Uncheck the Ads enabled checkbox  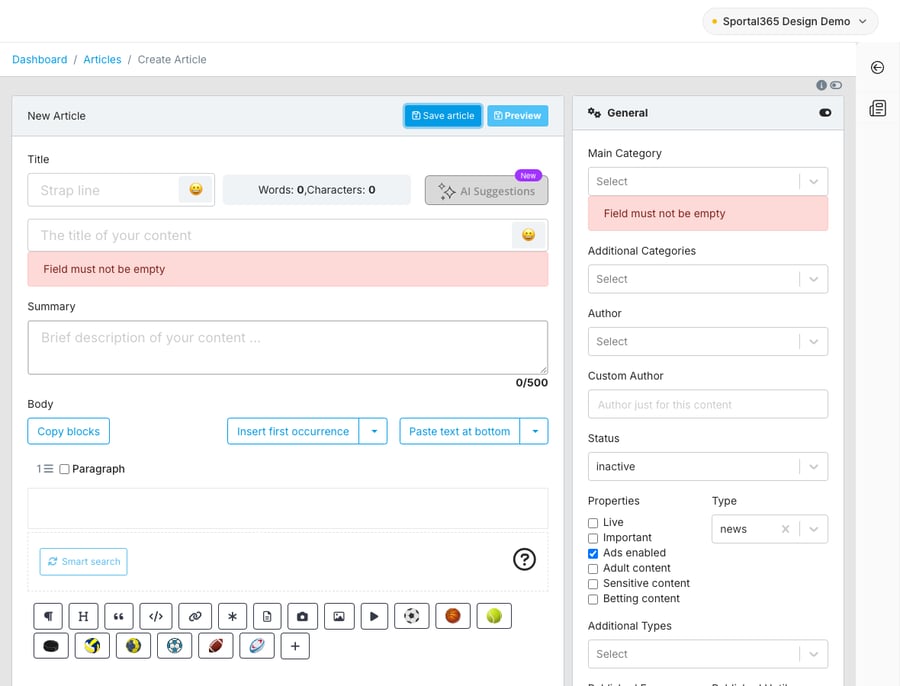593,553
